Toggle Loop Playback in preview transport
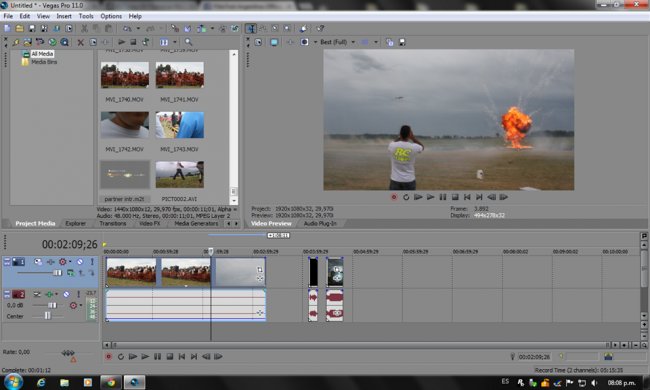 [406, 197]
